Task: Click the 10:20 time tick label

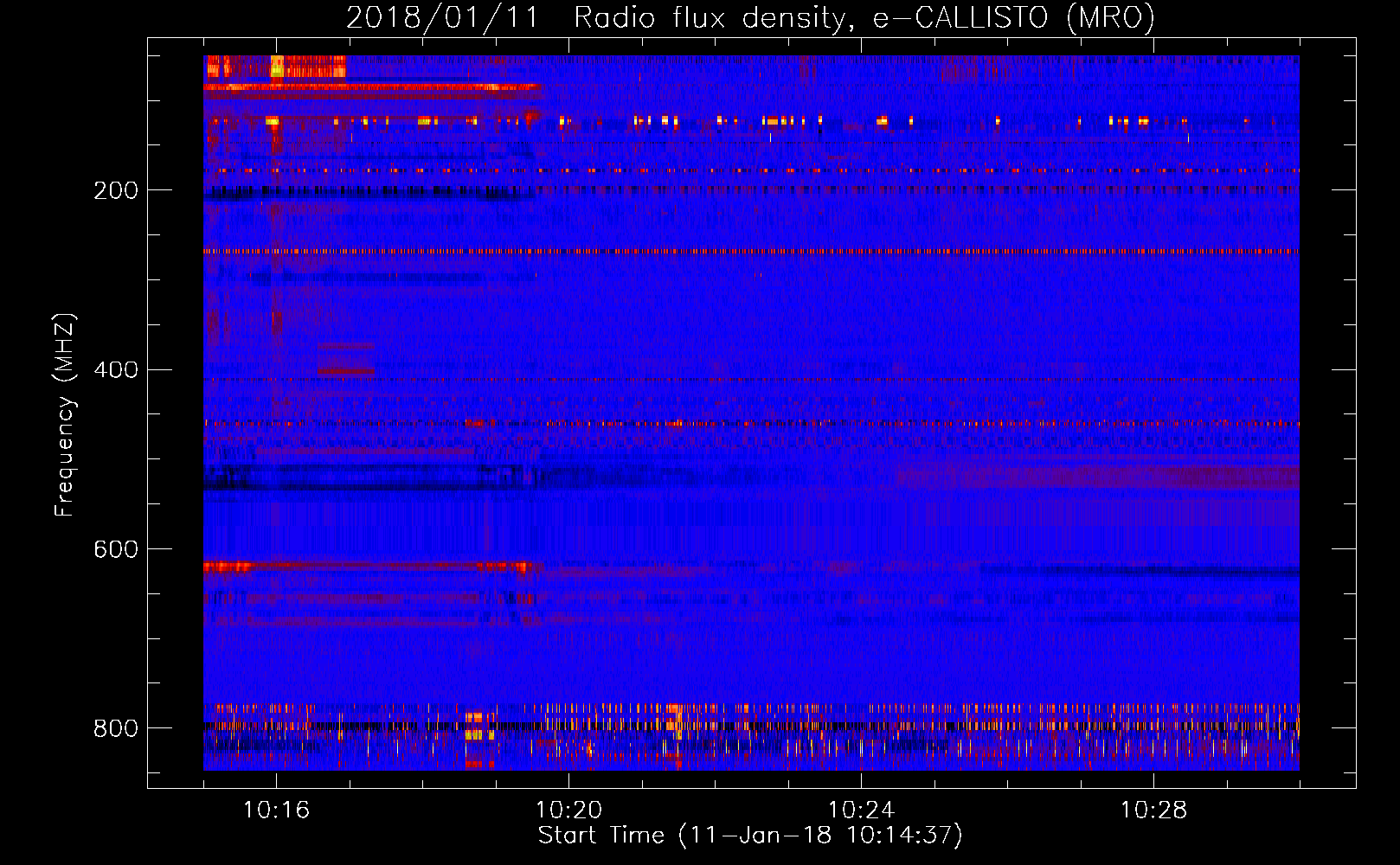Action: [568, 811]
